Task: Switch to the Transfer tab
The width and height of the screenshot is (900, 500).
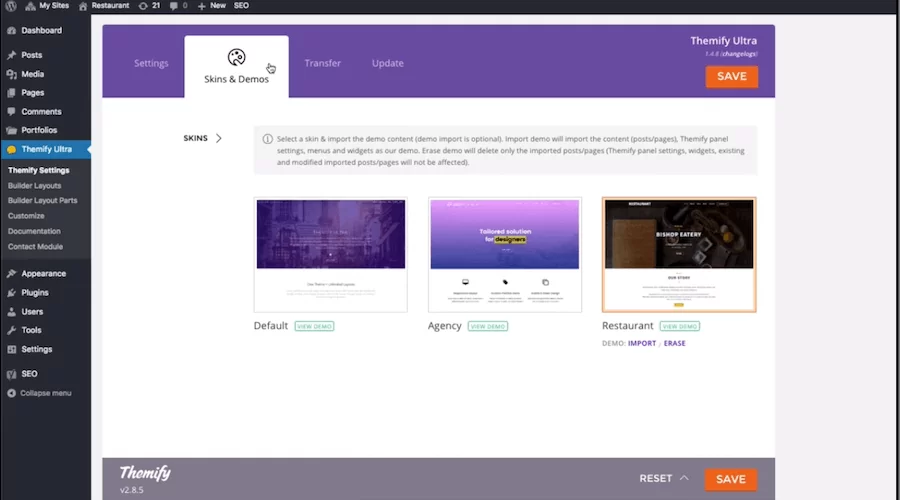Action: pos(323,63)
